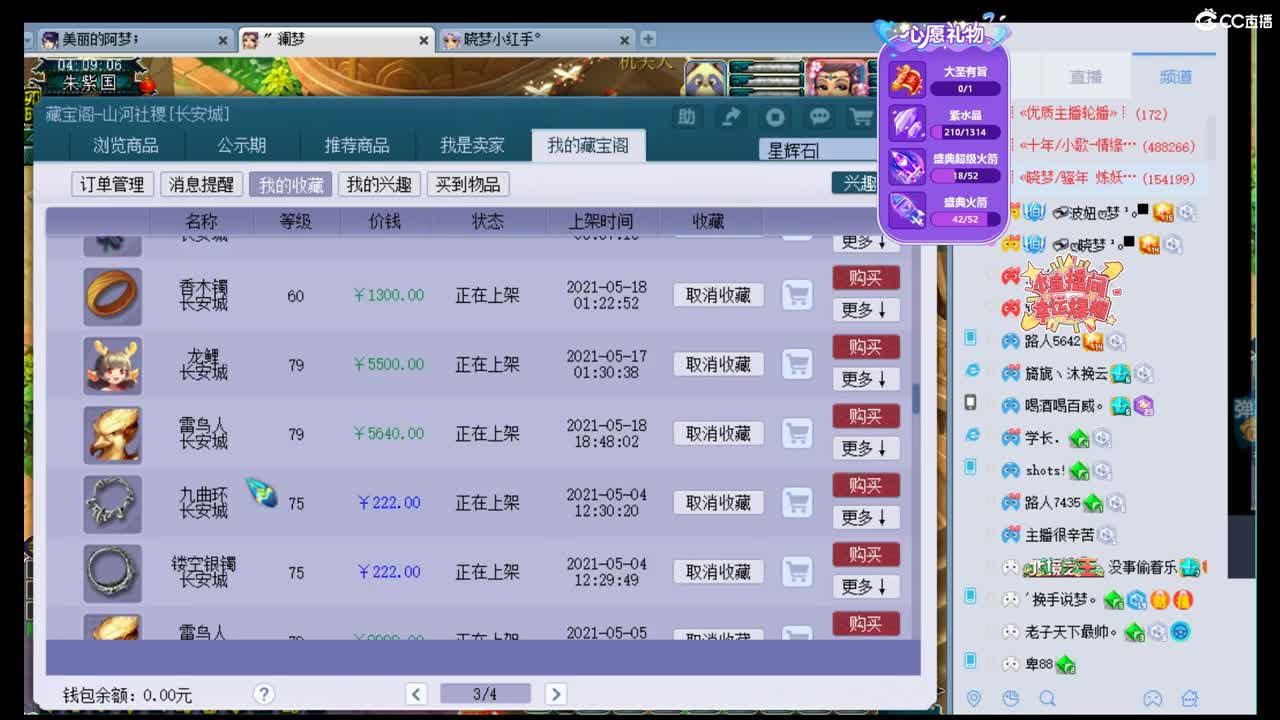1280x720 pixels.
Task: Click 取消收藏 for 龙鲤
Action: (x=718, y=364)
